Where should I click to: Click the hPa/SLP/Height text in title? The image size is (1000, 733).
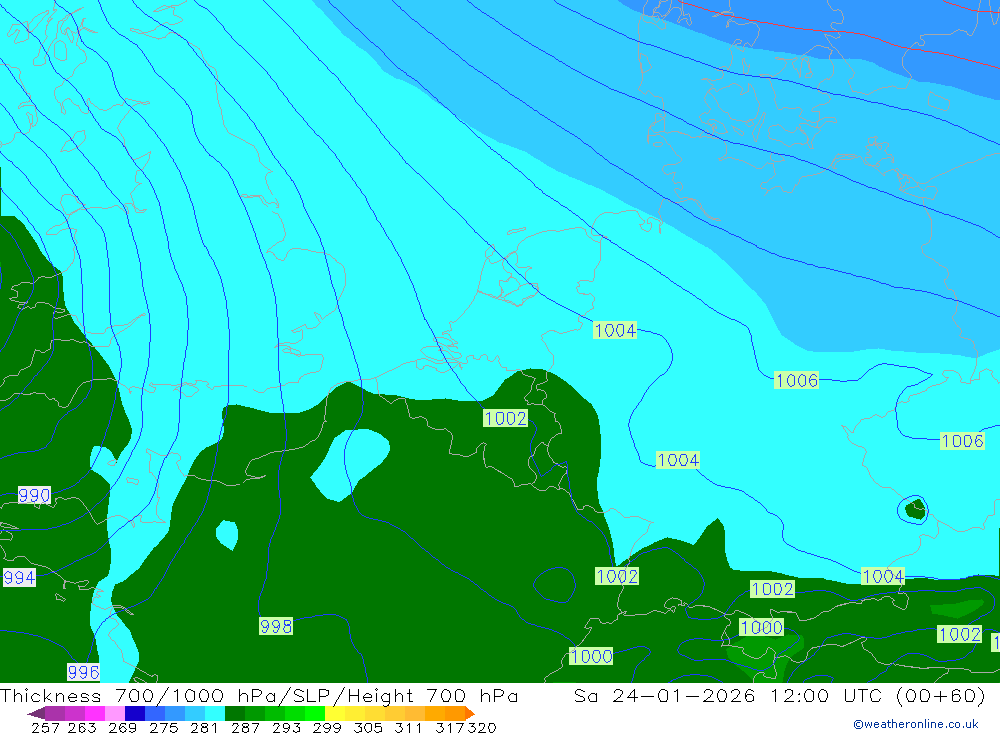pos(325,696)
